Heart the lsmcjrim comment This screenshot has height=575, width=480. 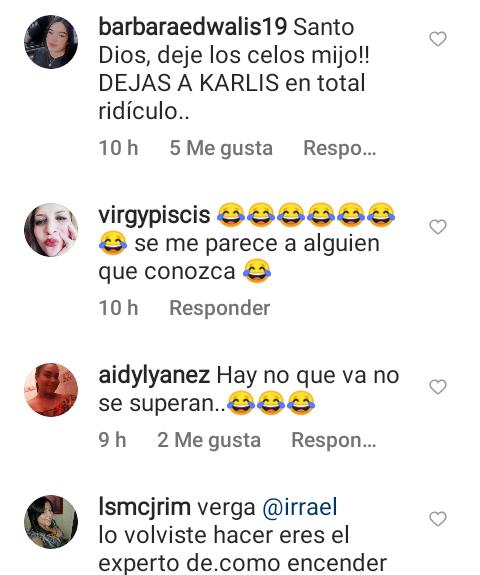point(438,519)
